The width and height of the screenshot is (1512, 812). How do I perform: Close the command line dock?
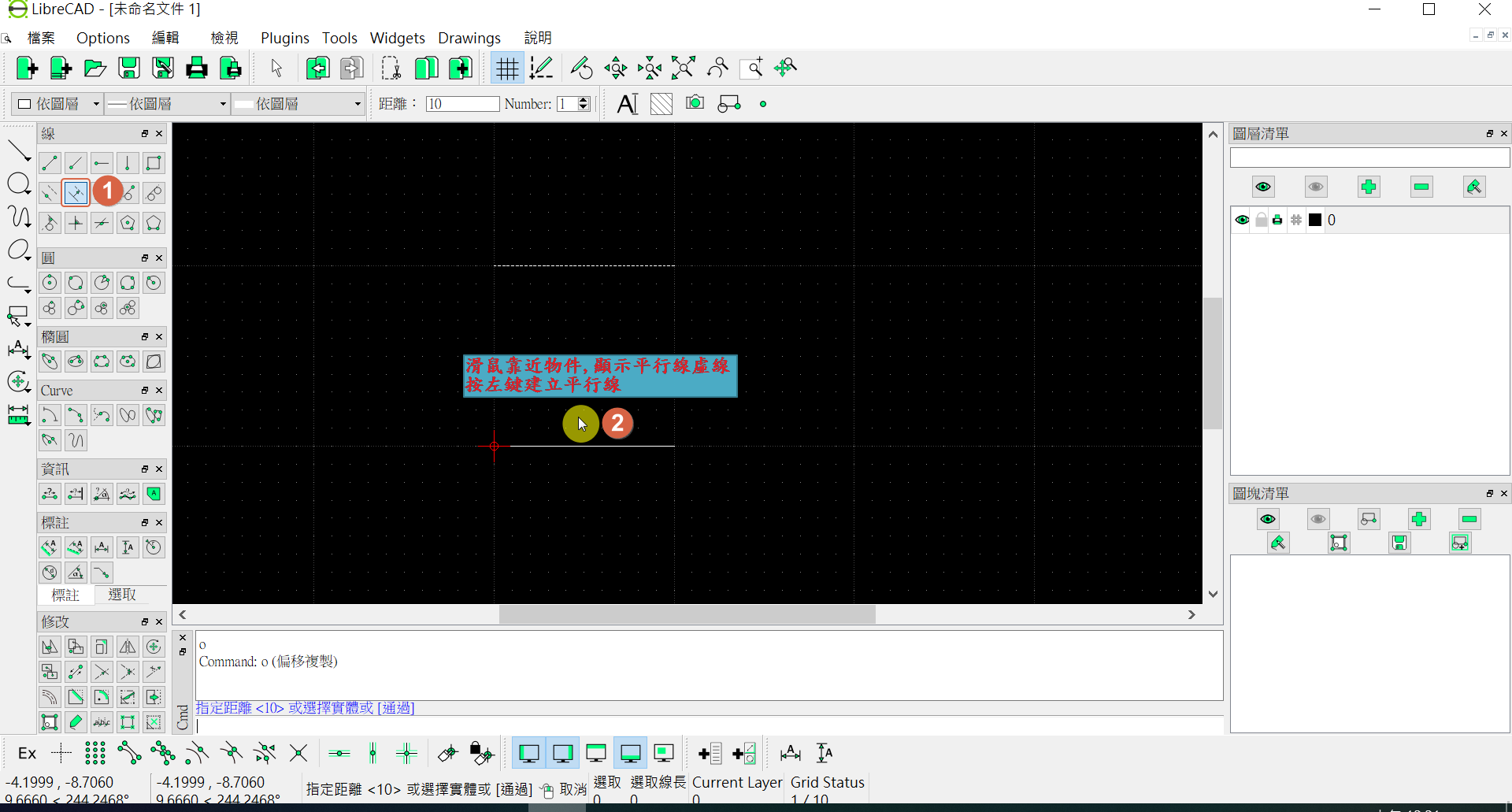pos(183,638)
